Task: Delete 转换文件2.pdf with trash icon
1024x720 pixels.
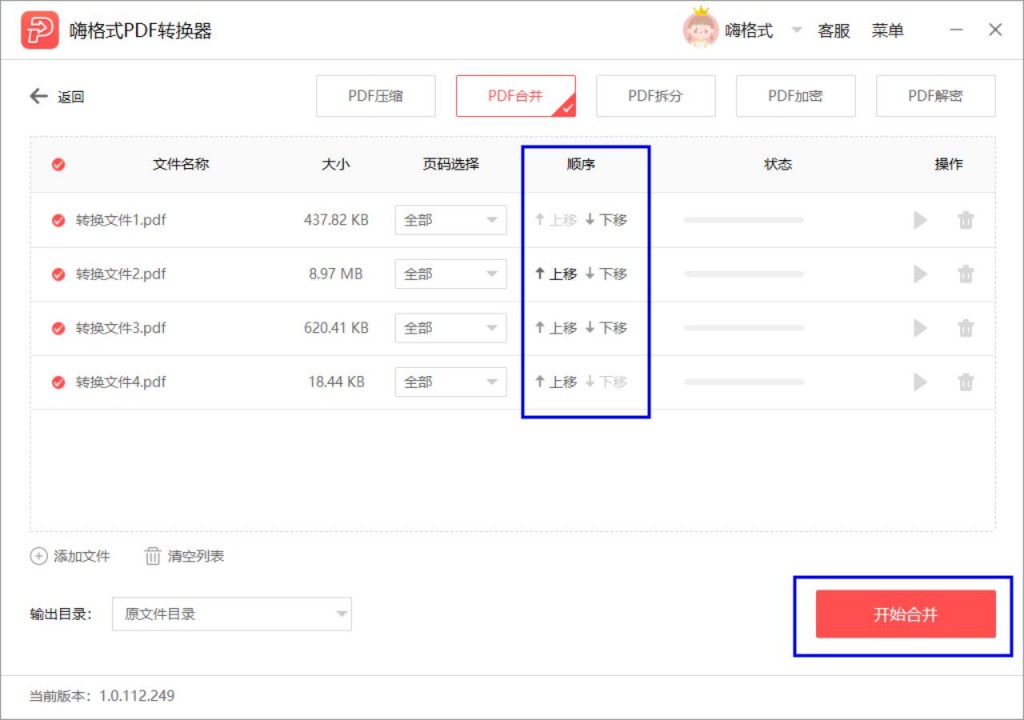Action: point(966,274)
